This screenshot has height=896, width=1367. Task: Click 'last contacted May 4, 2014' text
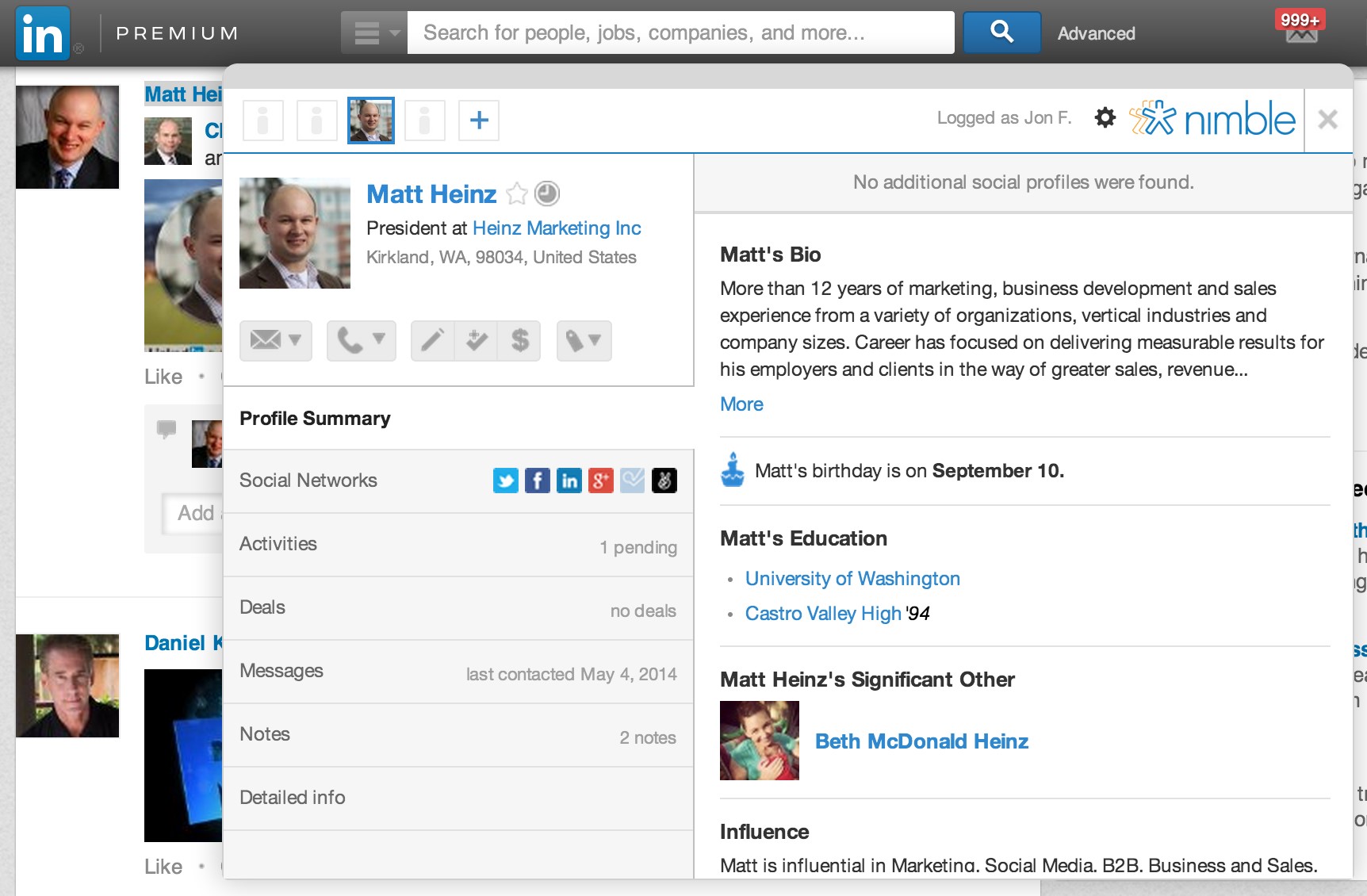(x=571, y=674)
